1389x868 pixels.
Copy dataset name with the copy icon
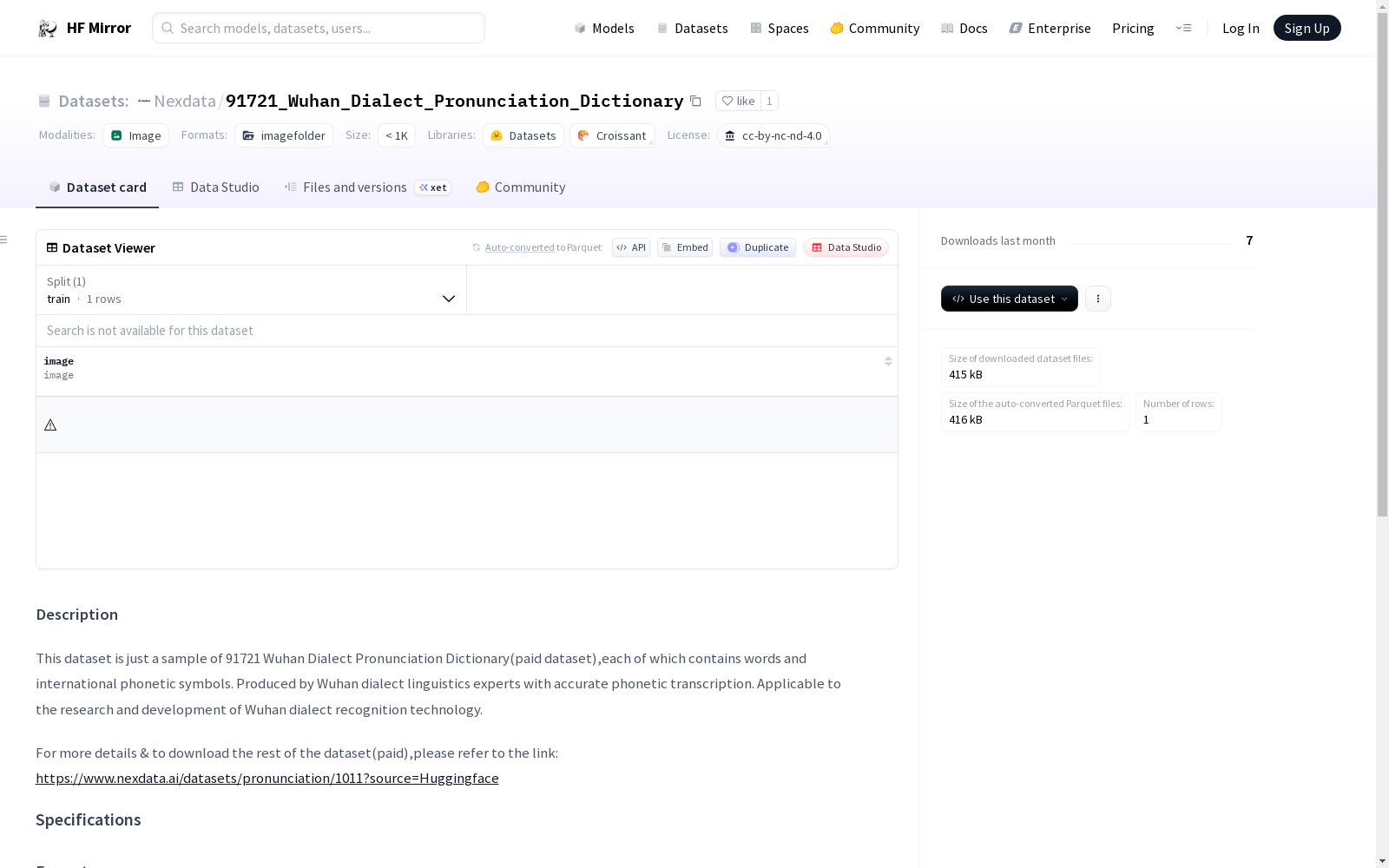click(x=695, y=101)
